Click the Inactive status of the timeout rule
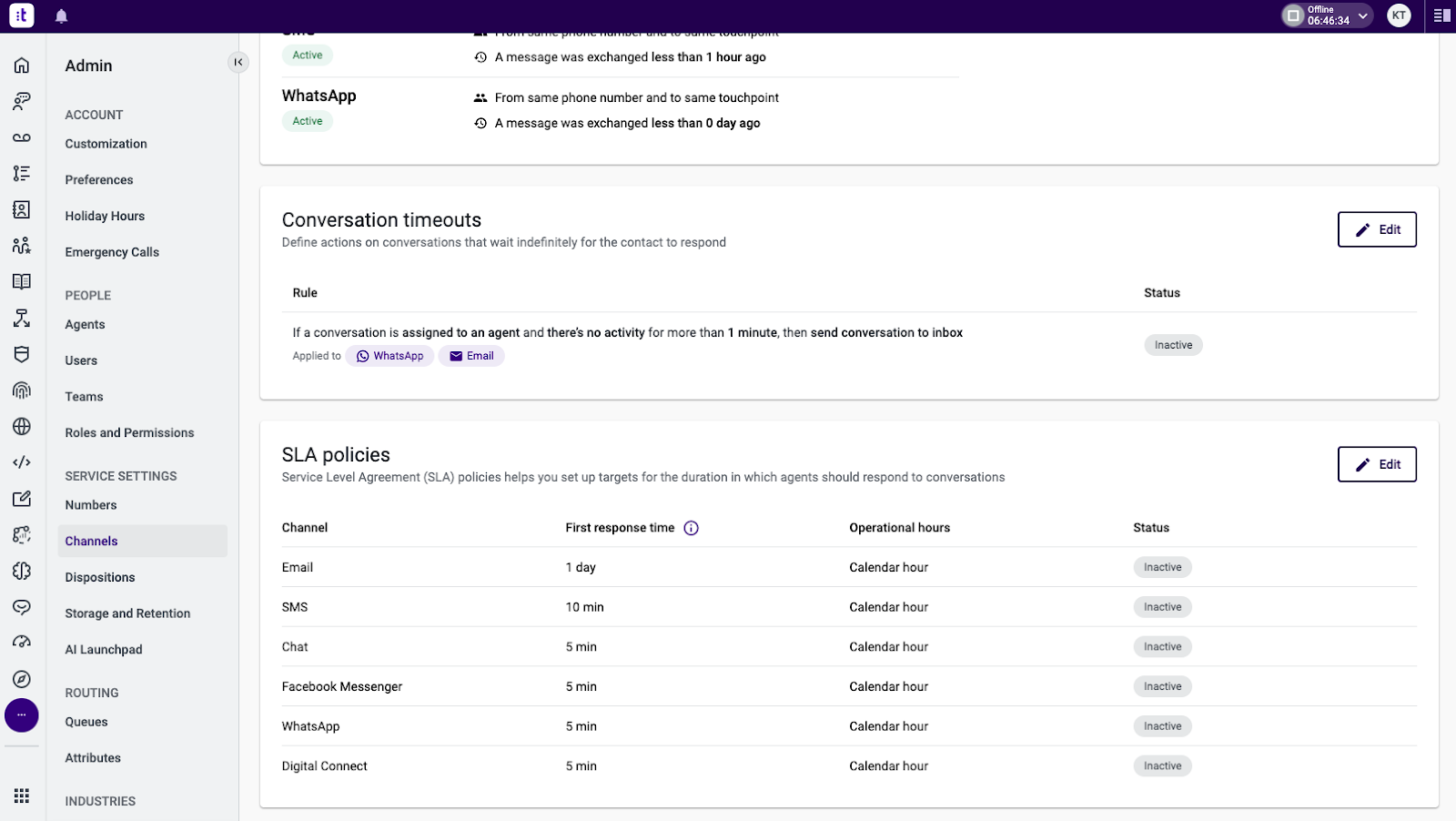Viewport: 1456px width, 821px height. coord(1173,345)
